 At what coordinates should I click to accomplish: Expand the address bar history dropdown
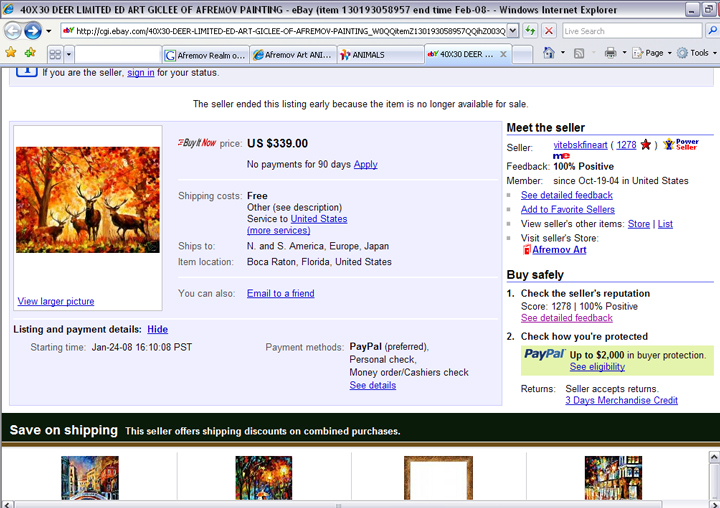513,31
